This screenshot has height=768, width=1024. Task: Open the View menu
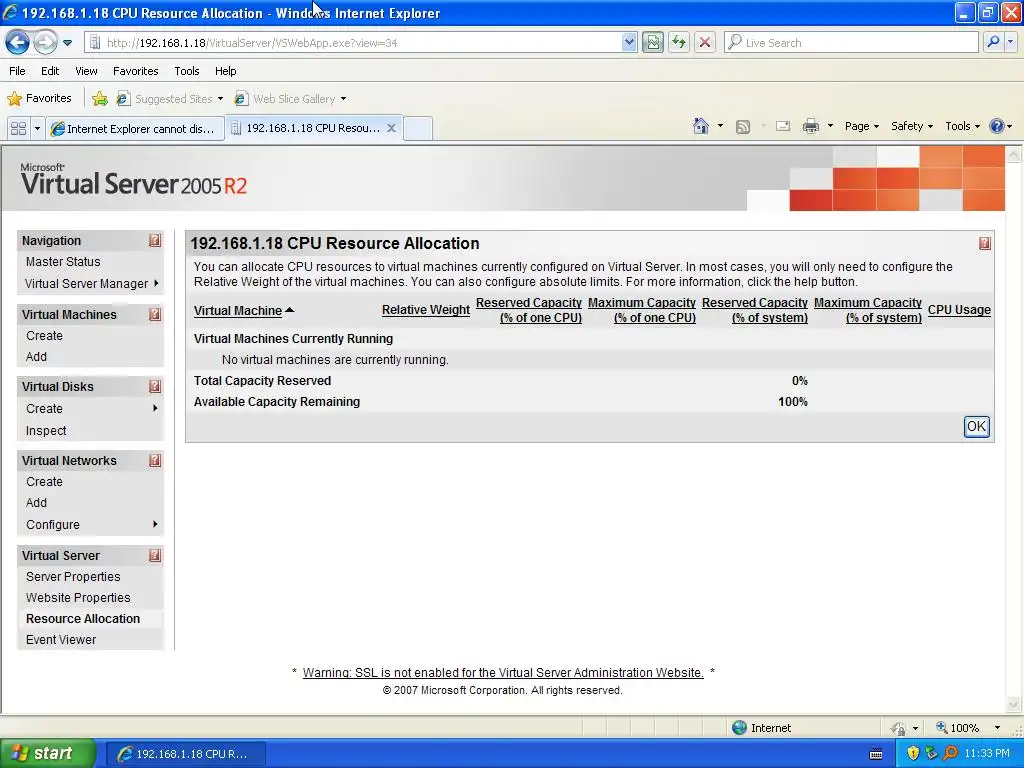86,71
